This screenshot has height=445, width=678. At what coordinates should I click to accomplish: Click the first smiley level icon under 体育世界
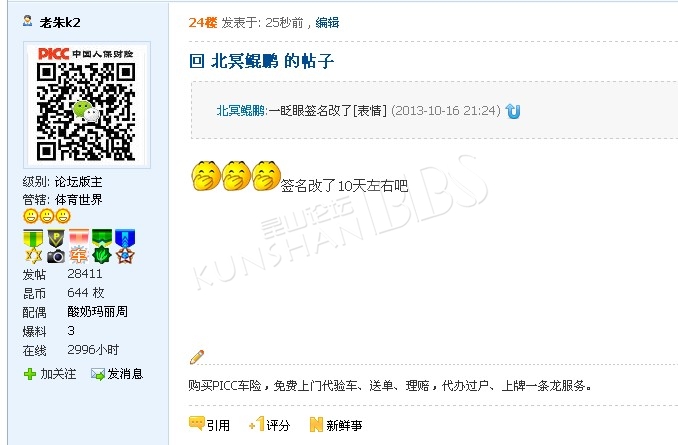point(30,216)
